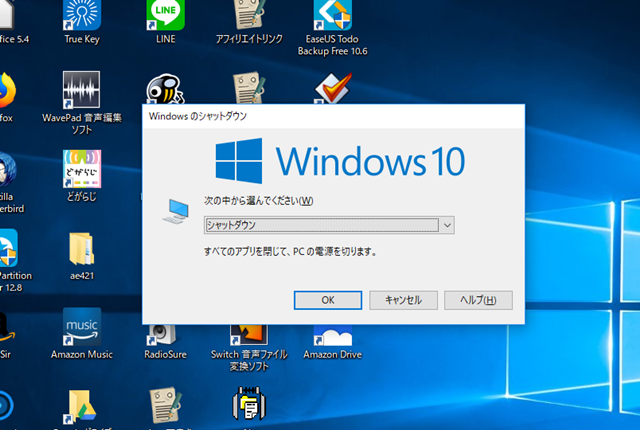640x430 pixels.
Task: Select the アフィリエイトリンク desktop file icon
Action: 249,20
